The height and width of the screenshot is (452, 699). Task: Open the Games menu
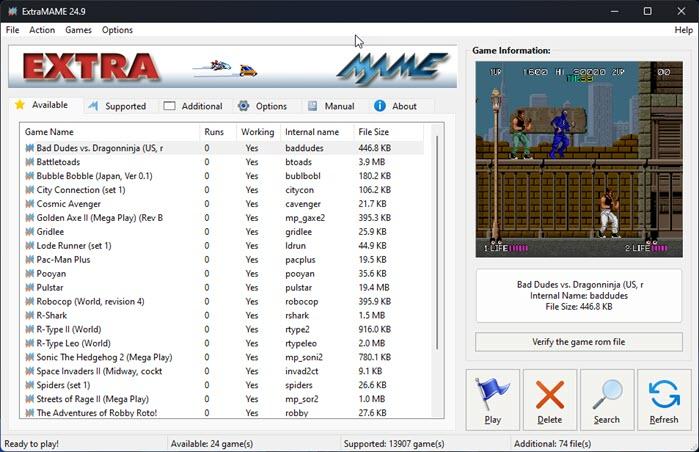(78, 30)
